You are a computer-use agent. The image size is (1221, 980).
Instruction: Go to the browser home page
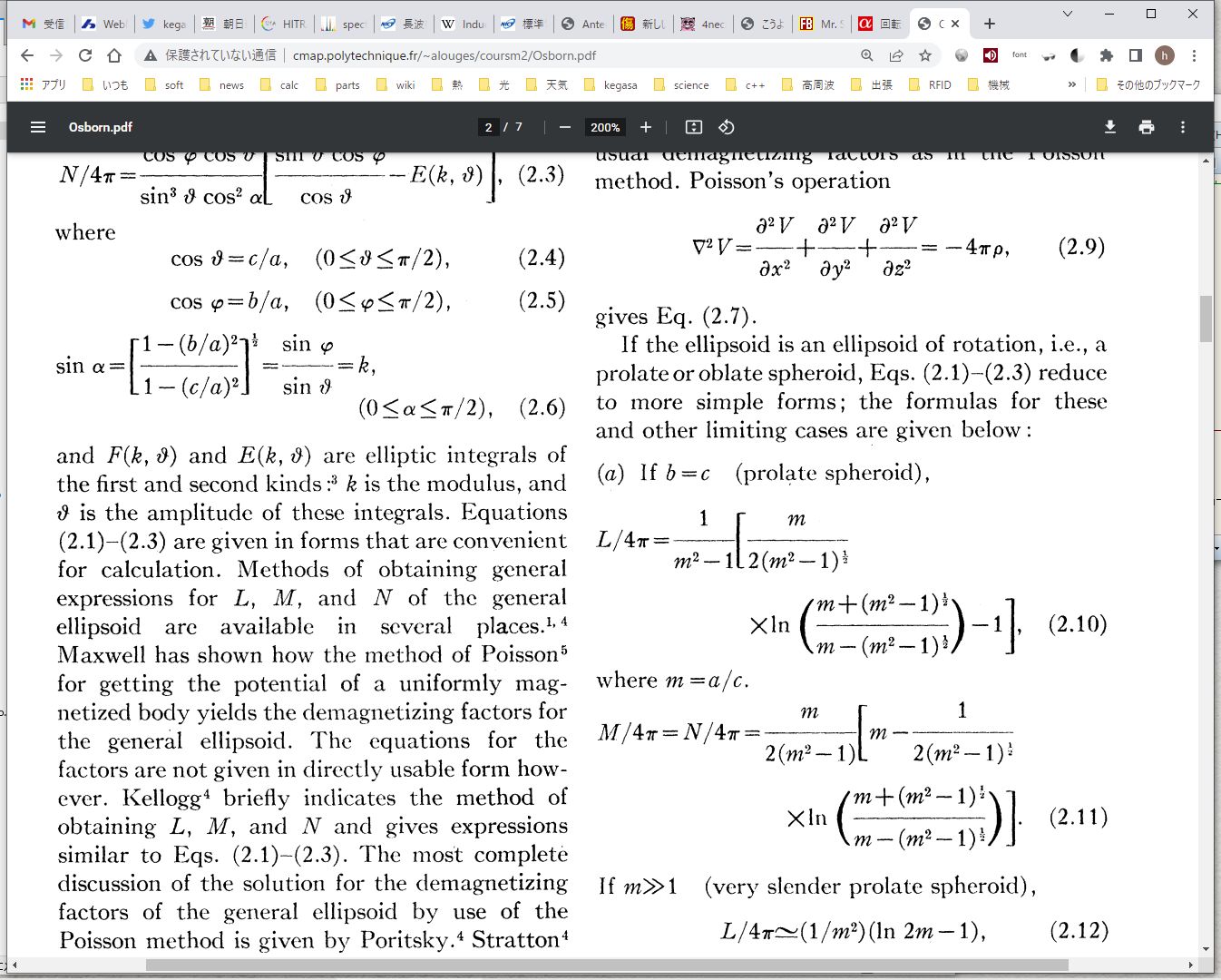pos(114,55)
